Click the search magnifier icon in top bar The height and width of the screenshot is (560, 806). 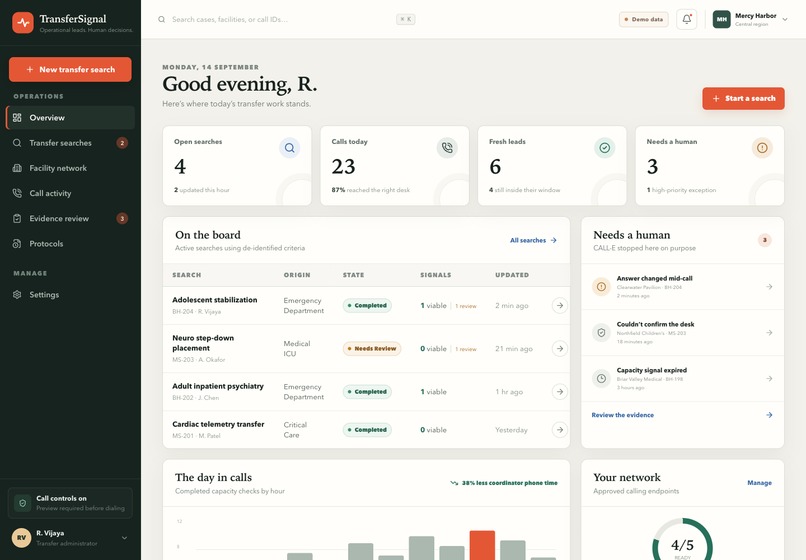click(161, 20)
